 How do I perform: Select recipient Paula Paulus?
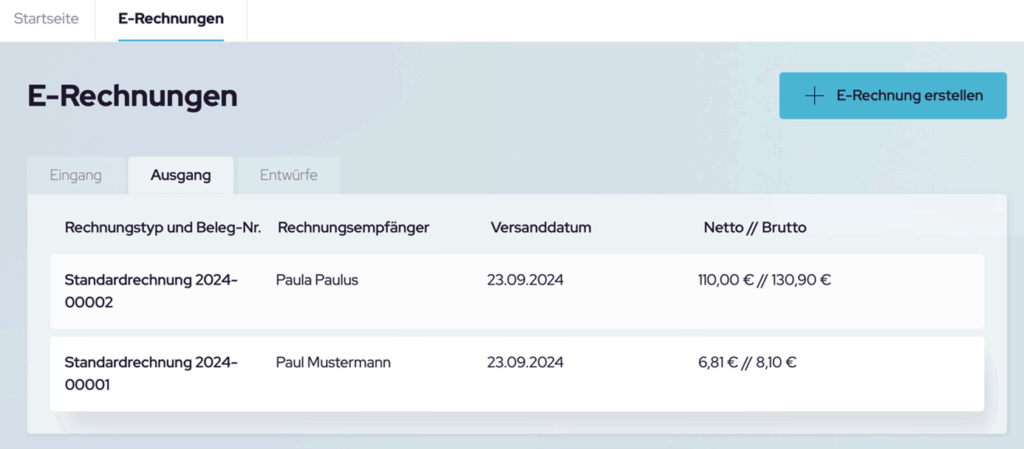point(317,281)
